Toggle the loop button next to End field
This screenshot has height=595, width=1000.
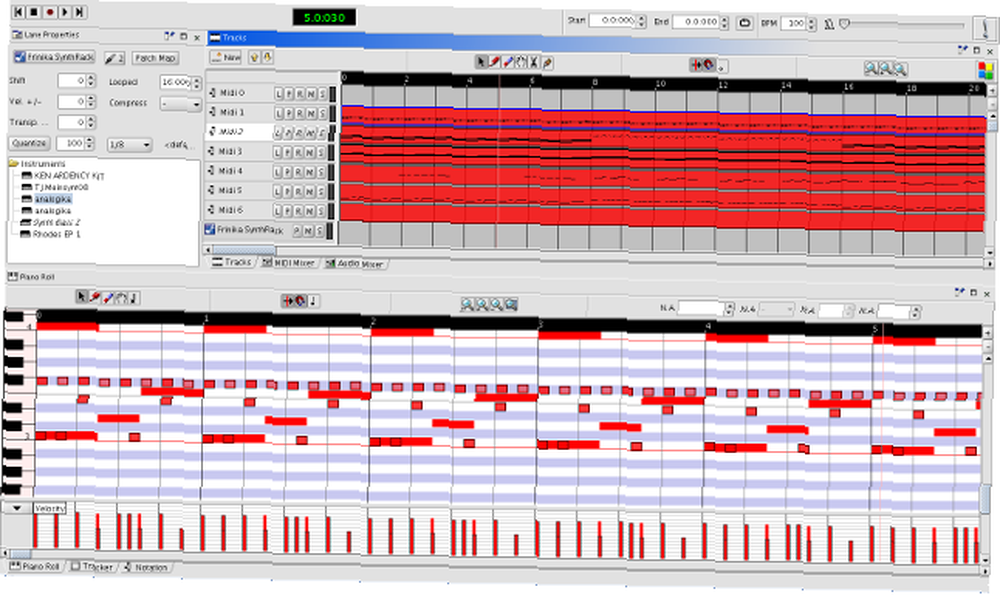[744, 23]
